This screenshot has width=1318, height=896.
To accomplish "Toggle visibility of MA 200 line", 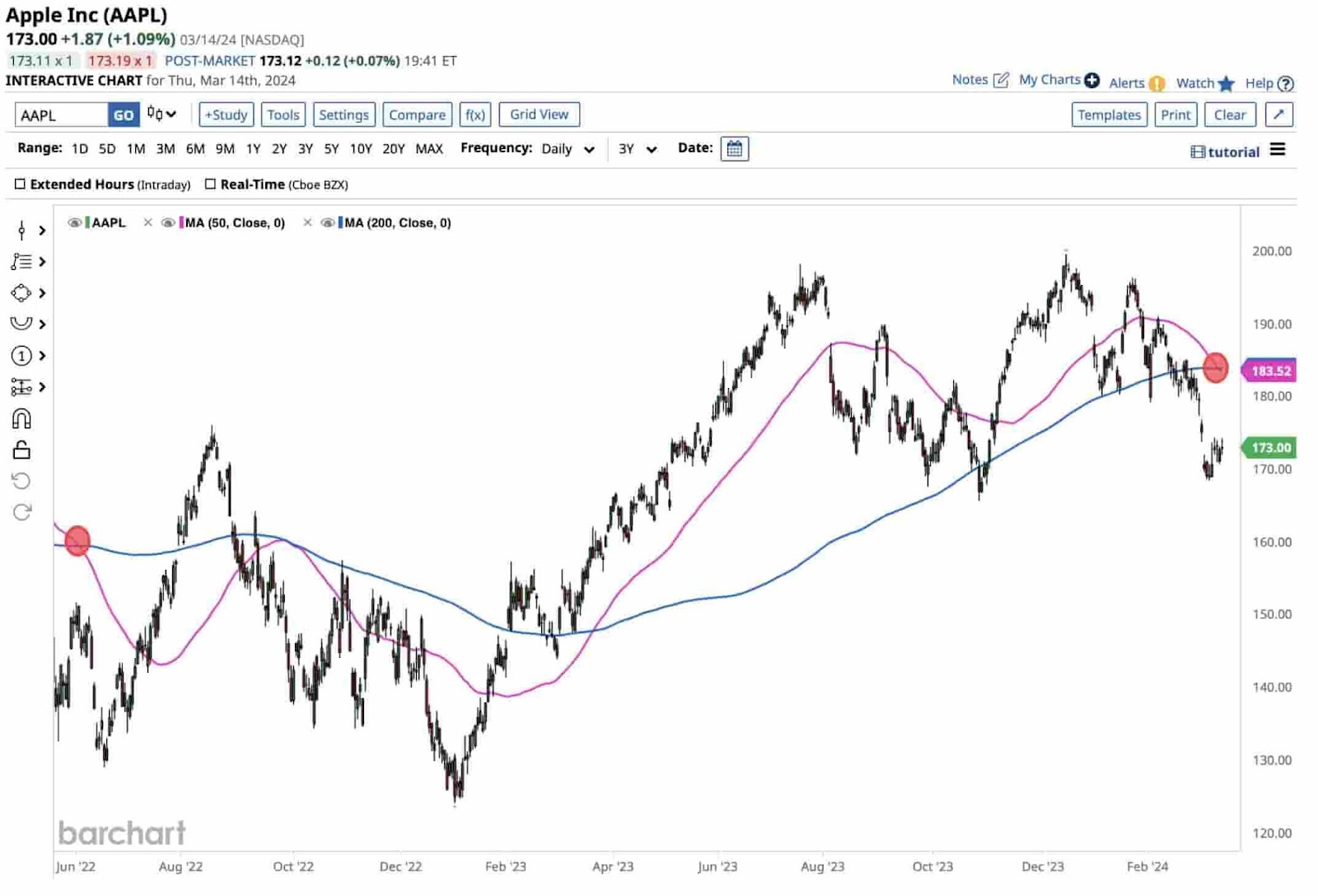I will pyautogui.click(x=327, y=222).
